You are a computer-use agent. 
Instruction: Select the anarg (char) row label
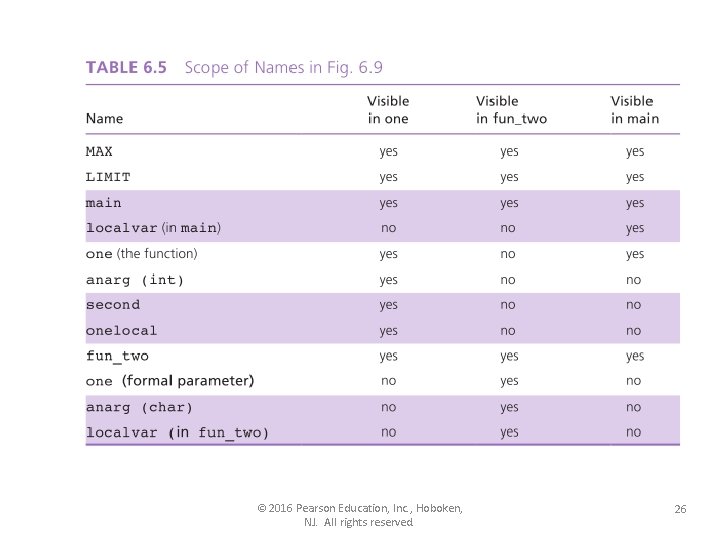coord(139,407)
